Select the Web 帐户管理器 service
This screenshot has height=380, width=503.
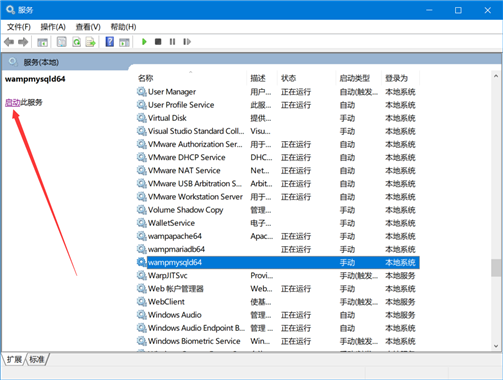pos(278,289)
